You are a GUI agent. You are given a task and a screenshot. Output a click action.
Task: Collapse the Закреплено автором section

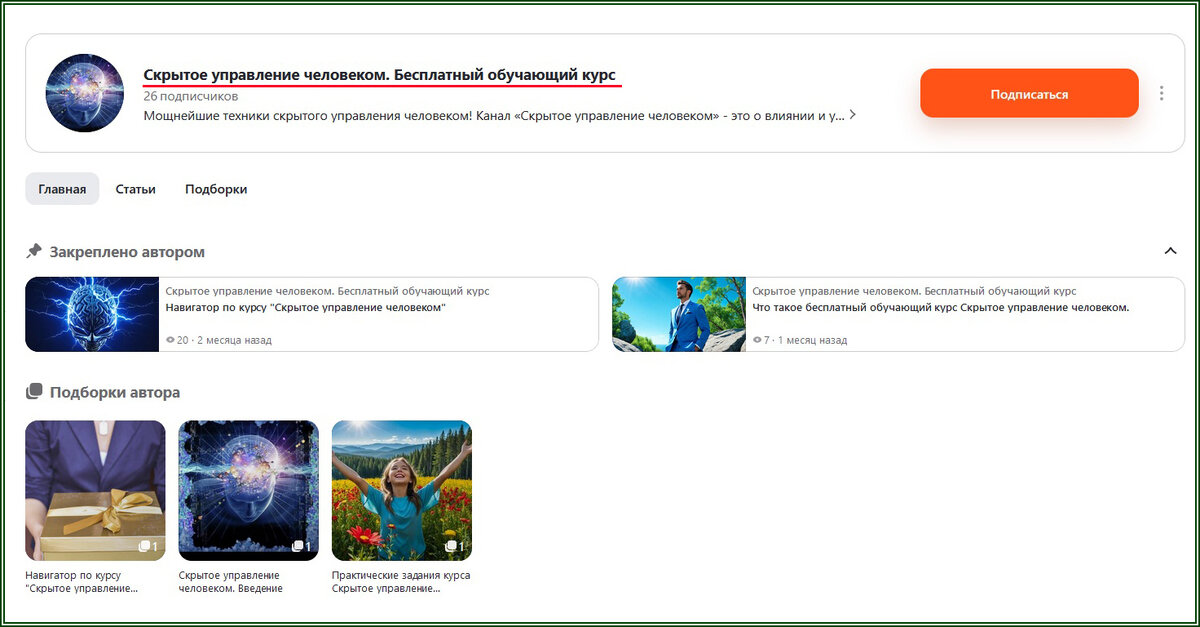1170,251
